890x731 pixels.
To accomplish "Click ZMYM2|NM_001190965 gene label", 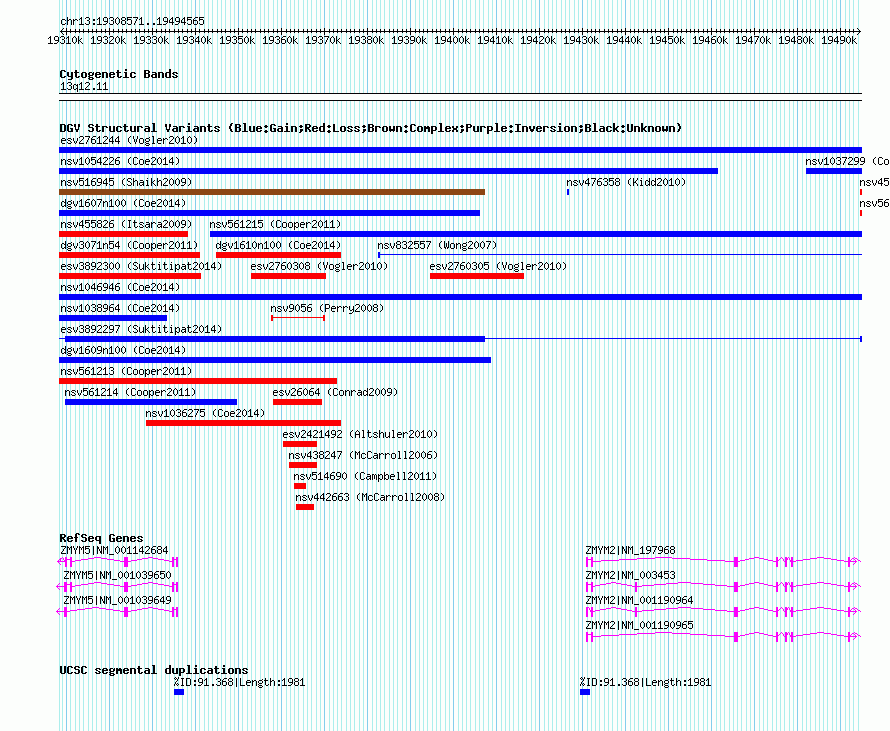I will (639, 625).
